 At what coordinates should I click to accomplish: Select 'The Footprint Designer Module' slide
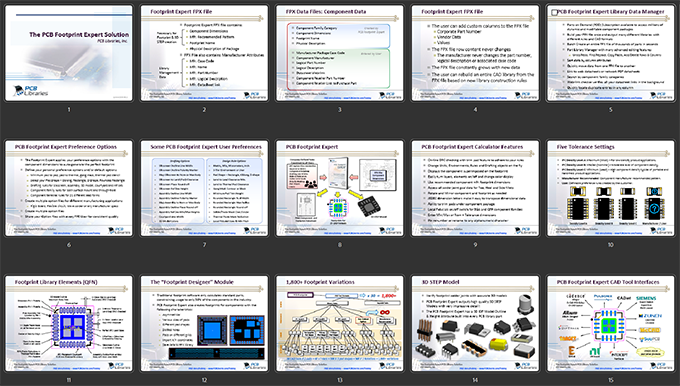pos(204,324)
